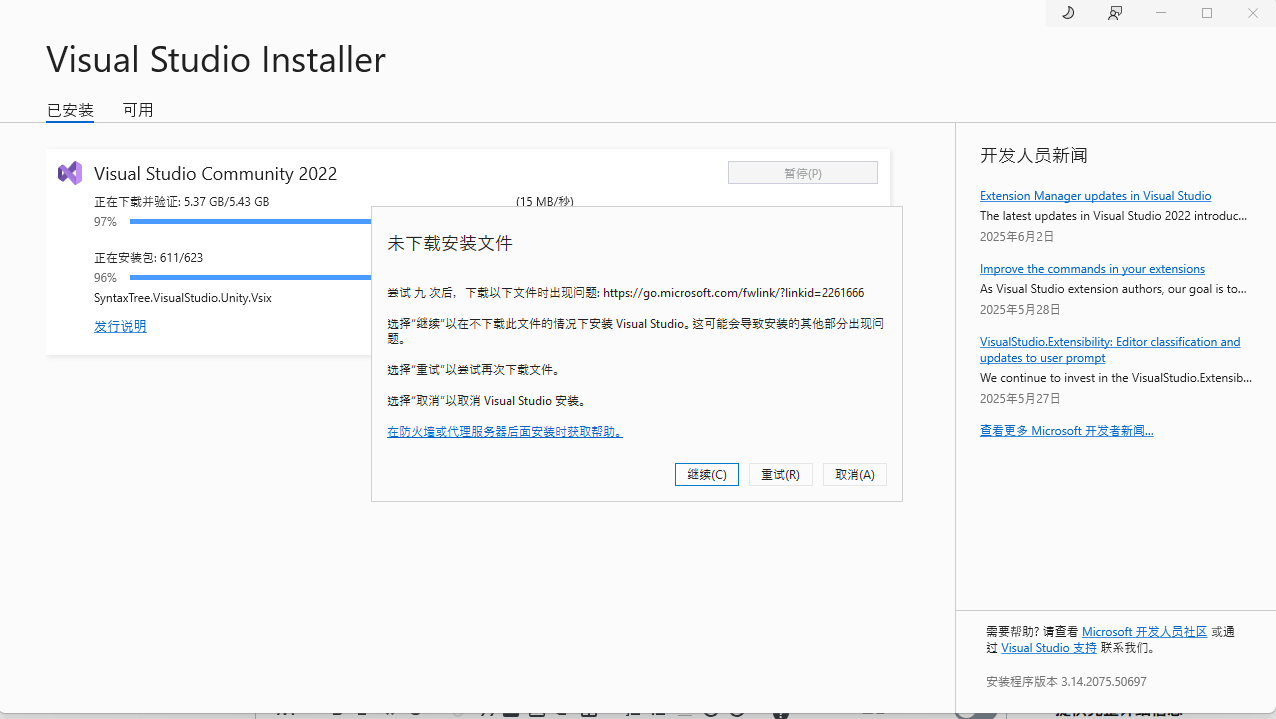Viewport: 1276px width, 719px height.
Task: Click the Visual Studio Community 2022 title
Action: click(215, 174)
